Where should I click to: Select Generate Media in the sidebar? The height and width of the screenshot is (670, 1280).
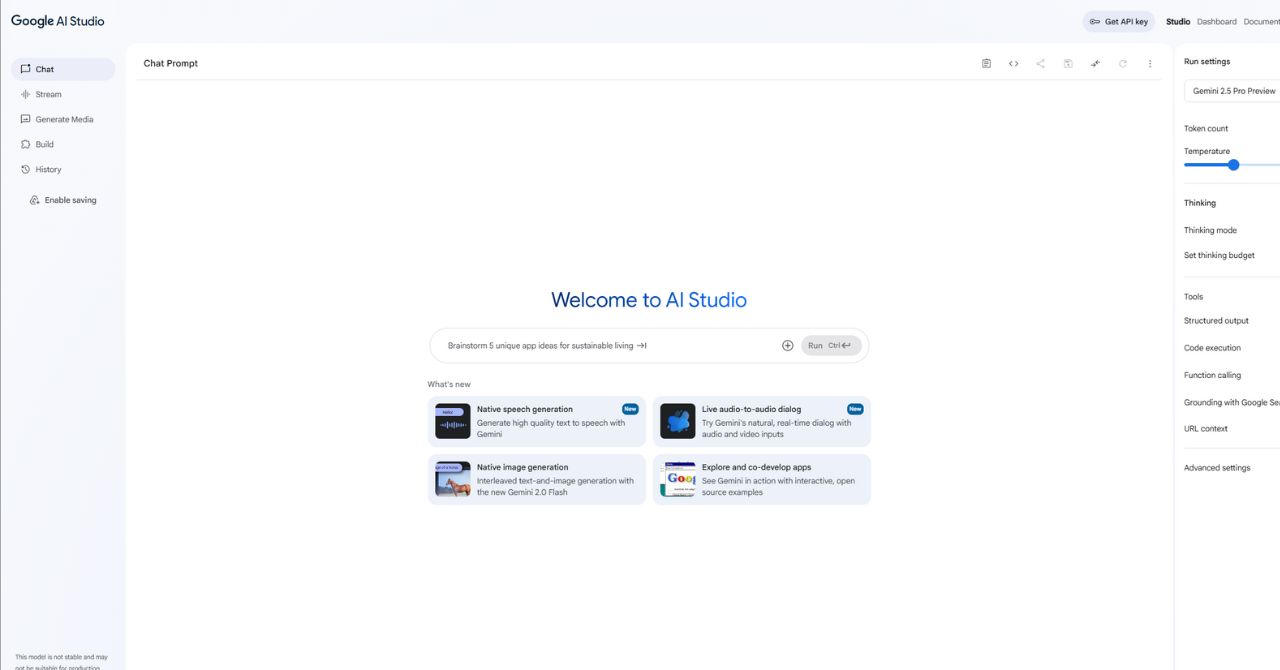(64, 120)
